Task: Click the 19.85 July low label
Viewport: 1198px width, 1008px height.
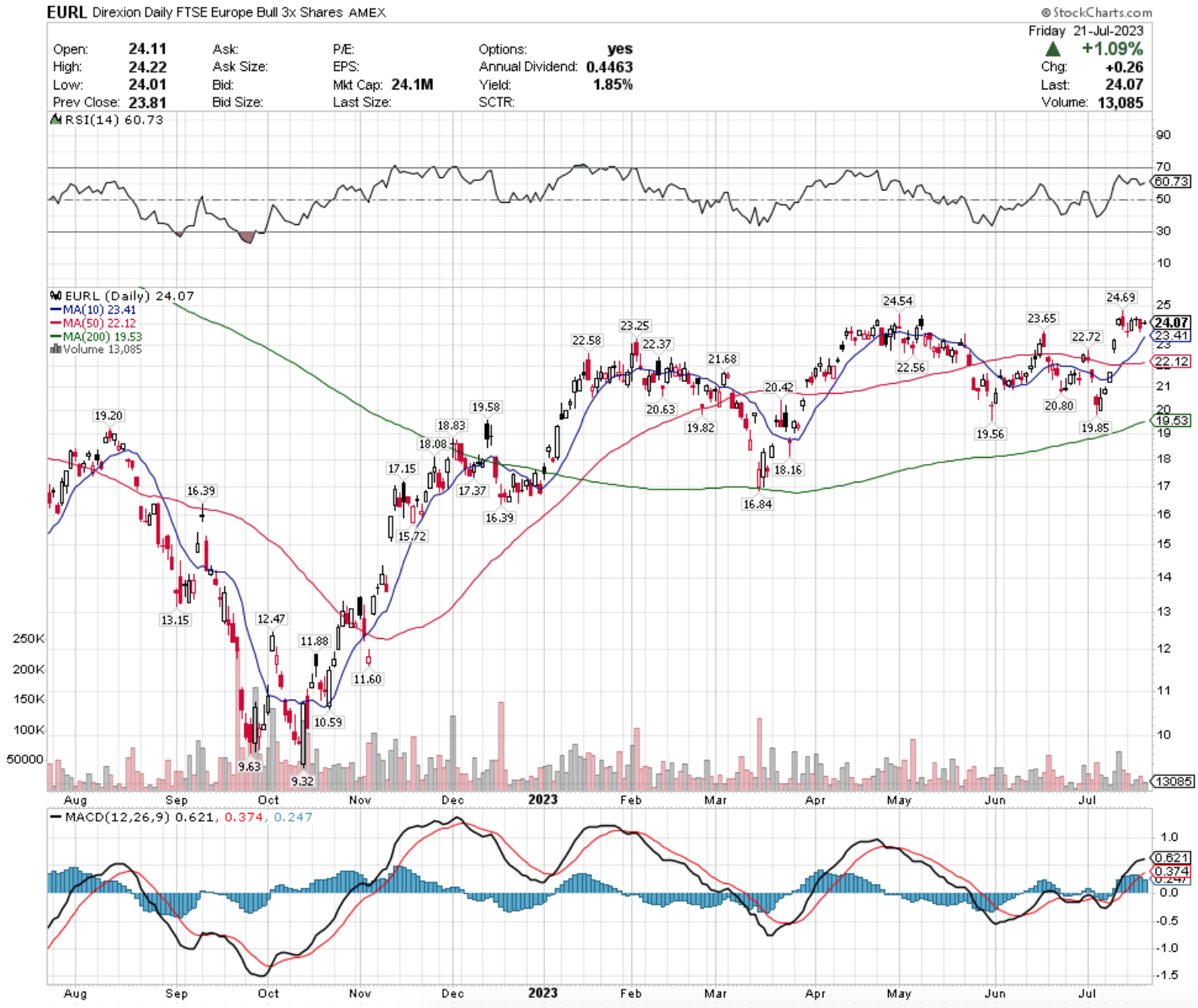Action: coord(1095,428)
